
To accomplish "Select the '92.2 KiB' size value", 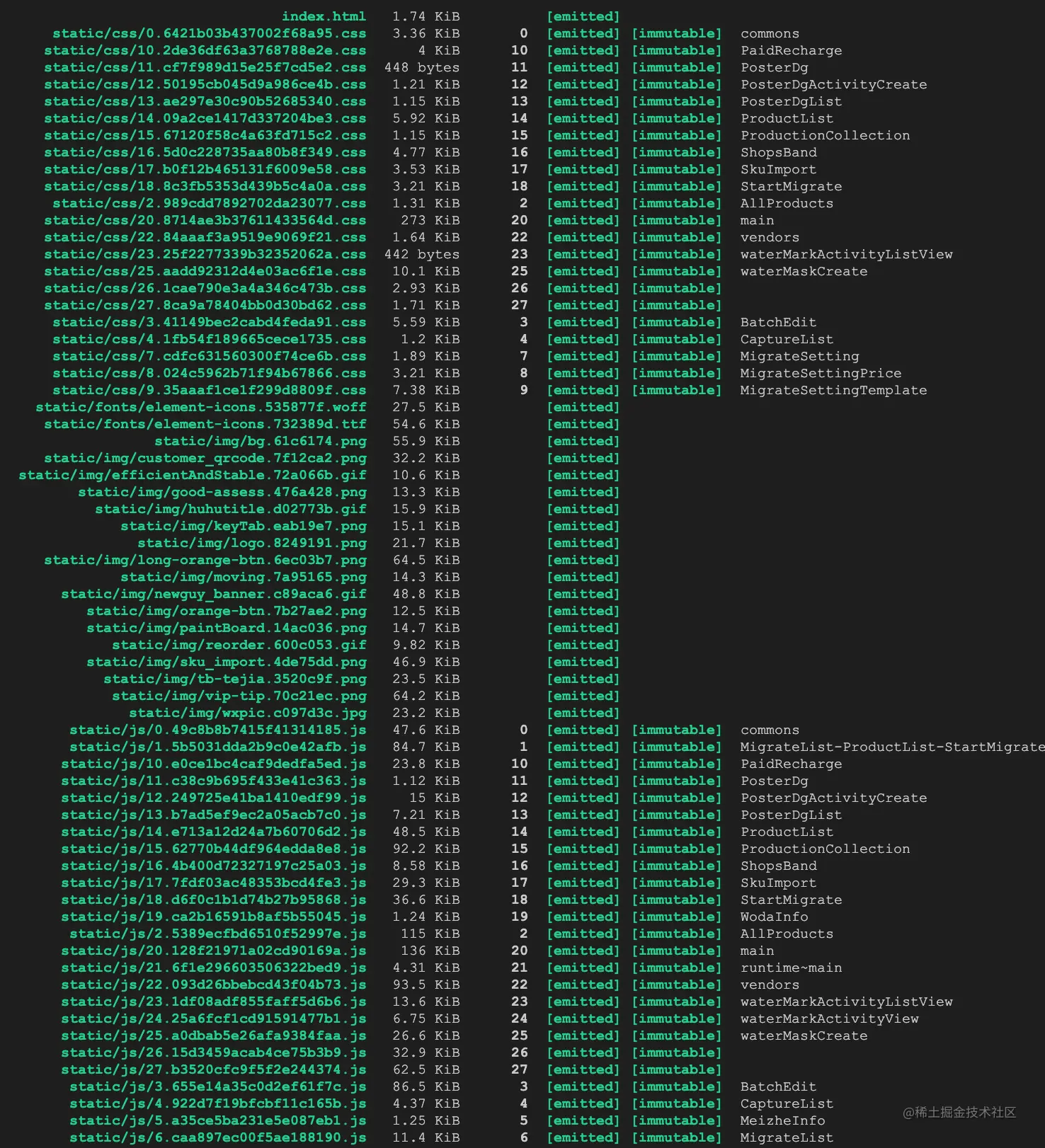I will (x=426, y=849).
